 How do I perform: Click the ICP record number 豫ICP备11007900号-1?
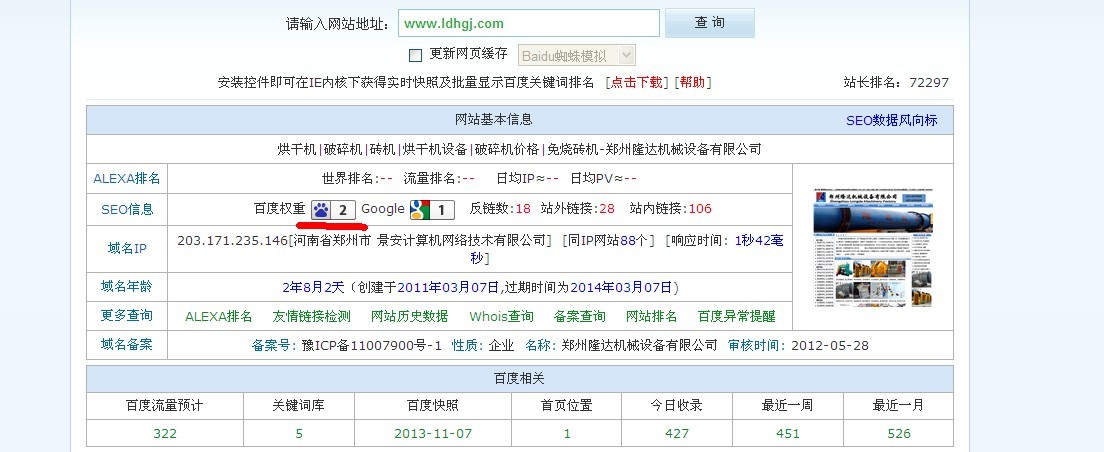coord(372,346)
